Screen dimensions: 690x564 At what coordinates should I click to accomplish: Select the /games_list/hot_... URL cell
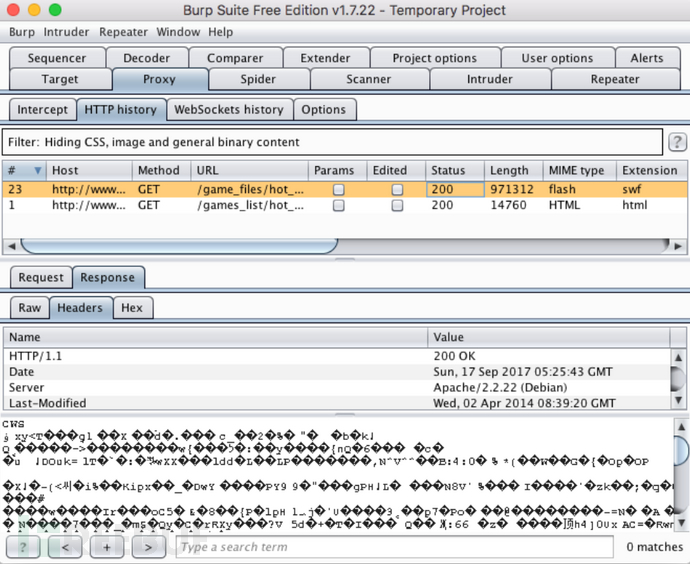tap(250, 205)
